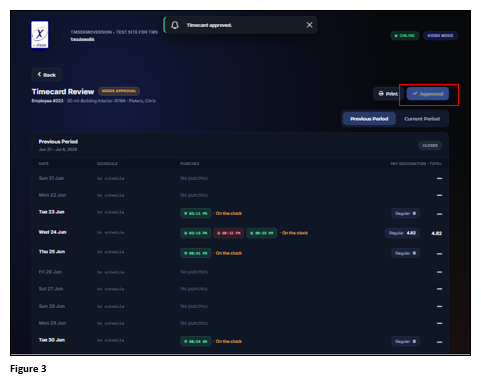This screenshot has width=481, height=388.
Task: Click the 'On the clock' label for Tue 23 Jun
Action: pos(229,213)
